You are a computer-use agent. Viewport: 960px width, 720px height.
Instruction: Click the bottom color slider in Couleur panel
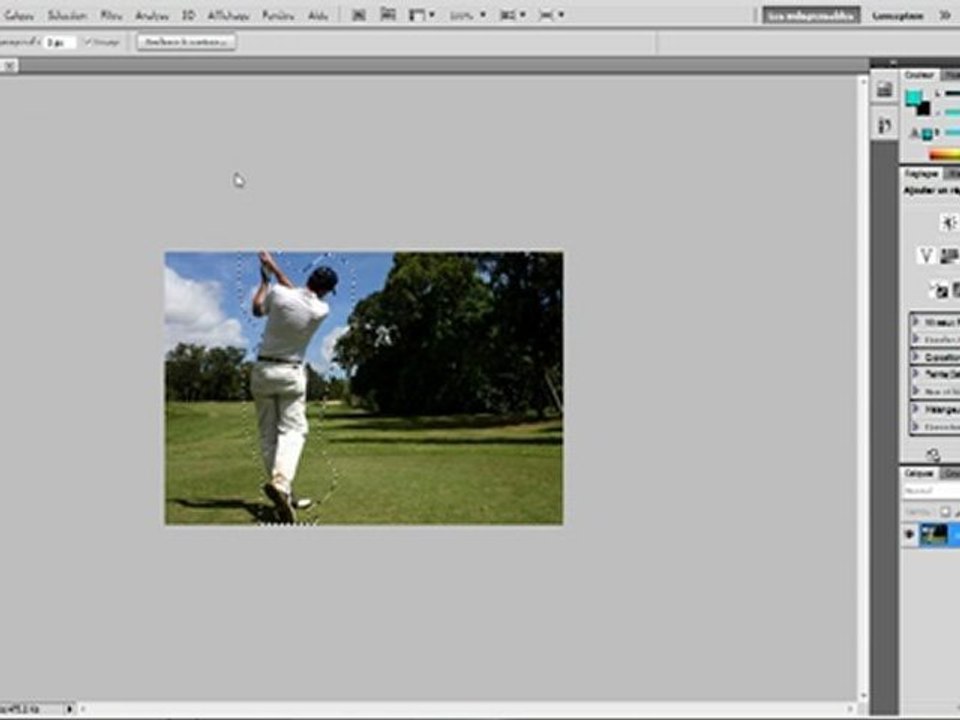click(x=952, y=132)
